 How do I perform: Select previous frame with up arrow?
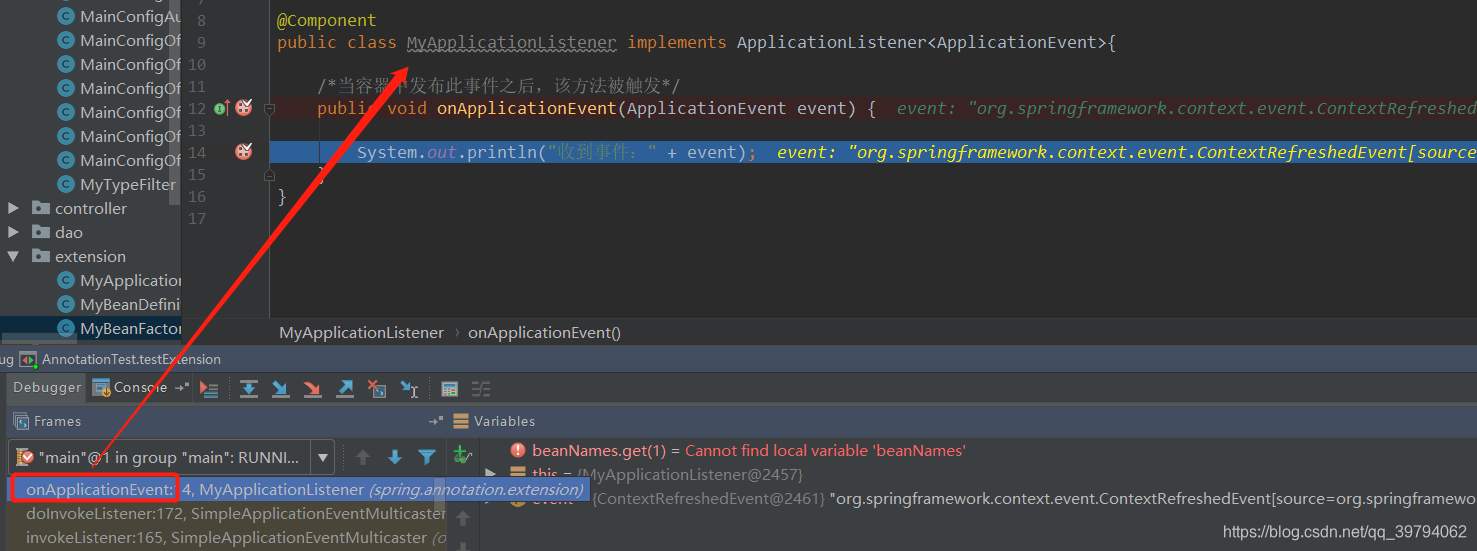363,457
